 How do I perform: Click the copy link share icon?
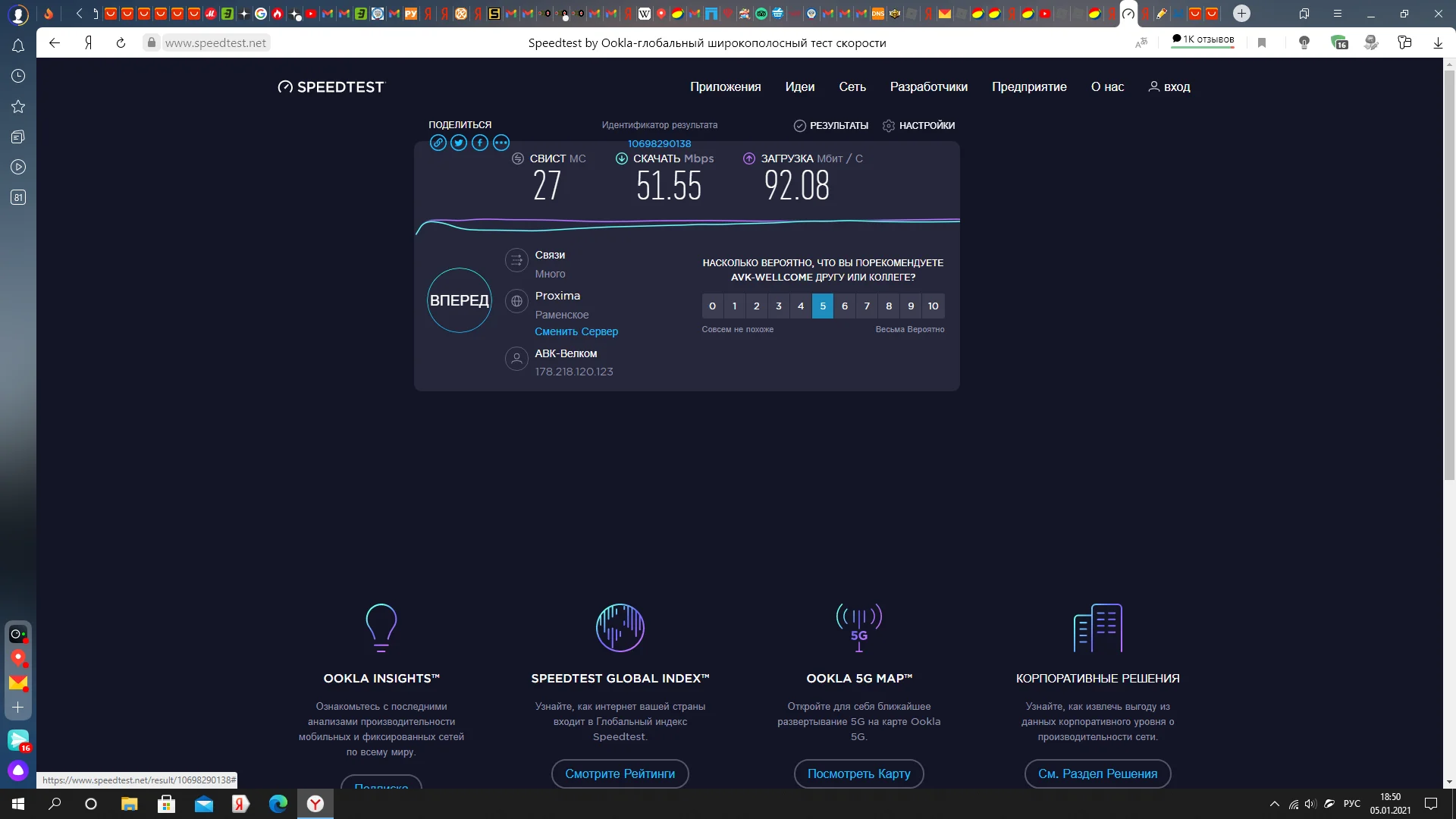pyautogui.click(x=438, y=143)
